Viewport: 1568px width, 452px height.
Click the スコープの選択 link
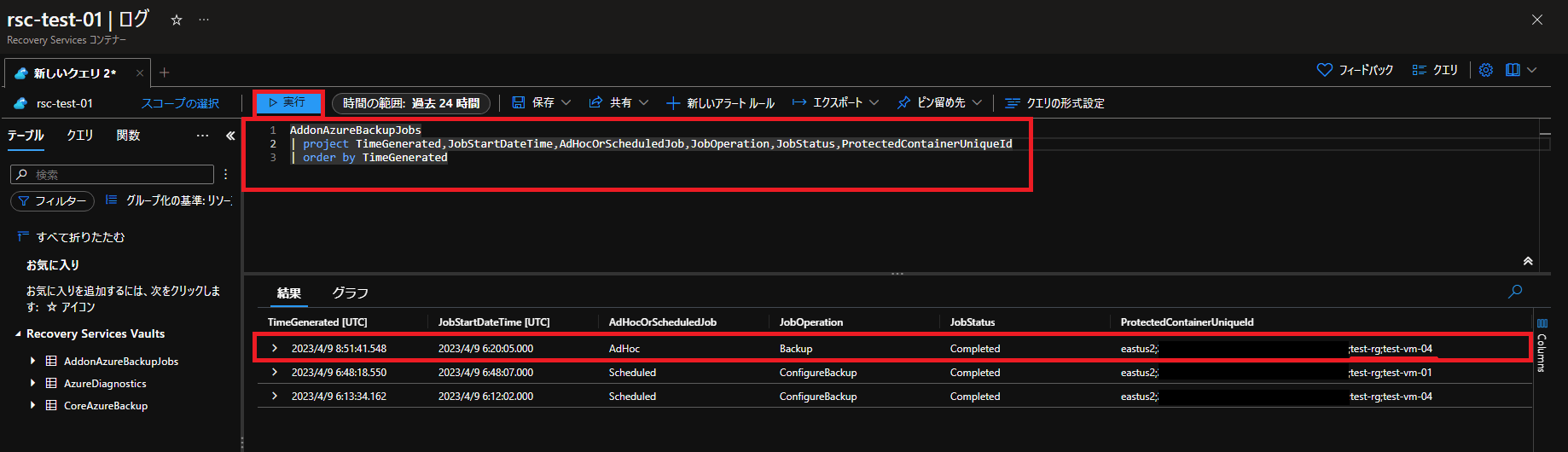coord(180,103)
